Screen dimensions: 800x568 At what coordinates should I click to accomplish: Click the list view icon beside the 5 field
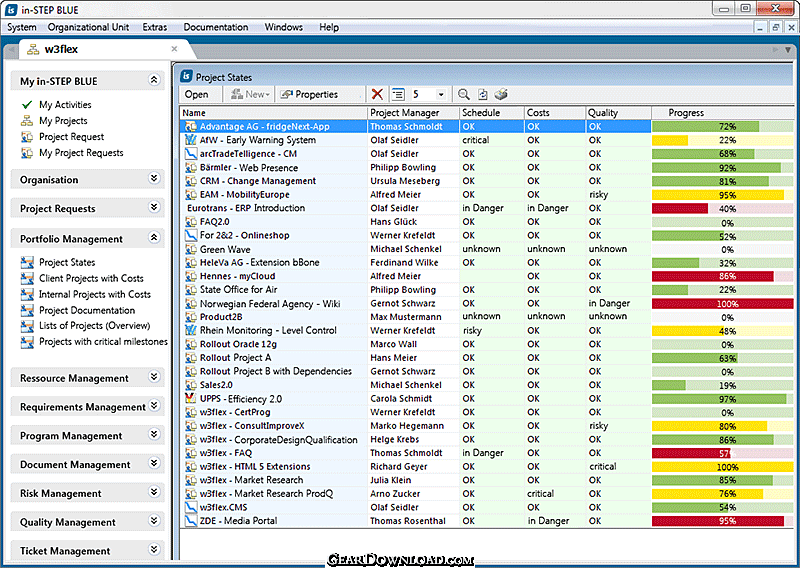coord(398,94)
